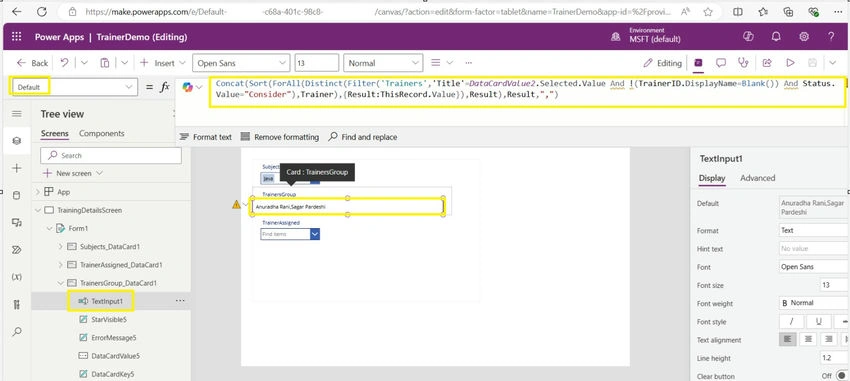Click the yellow warning triangle on canvas
850x381 pixels.
(x=236, y=205)
